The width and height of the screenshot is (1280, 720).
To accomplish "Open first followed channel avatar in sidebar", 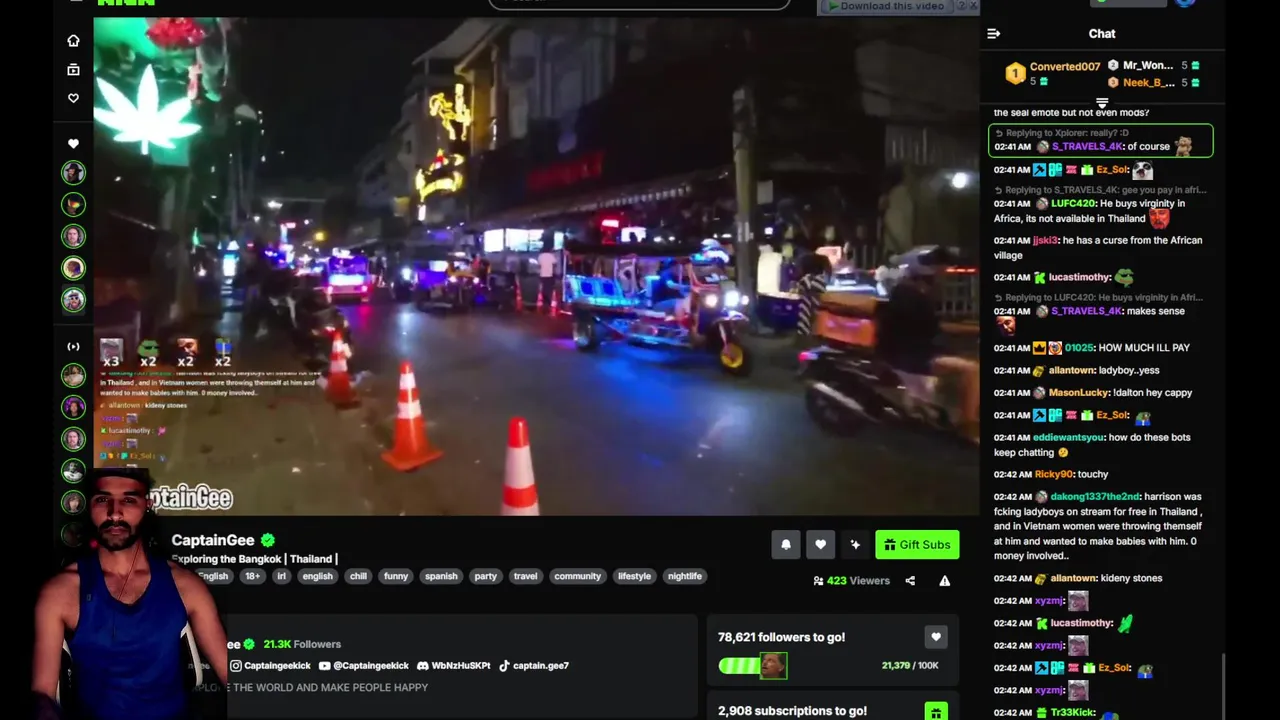I will click(x=73, y=173).
